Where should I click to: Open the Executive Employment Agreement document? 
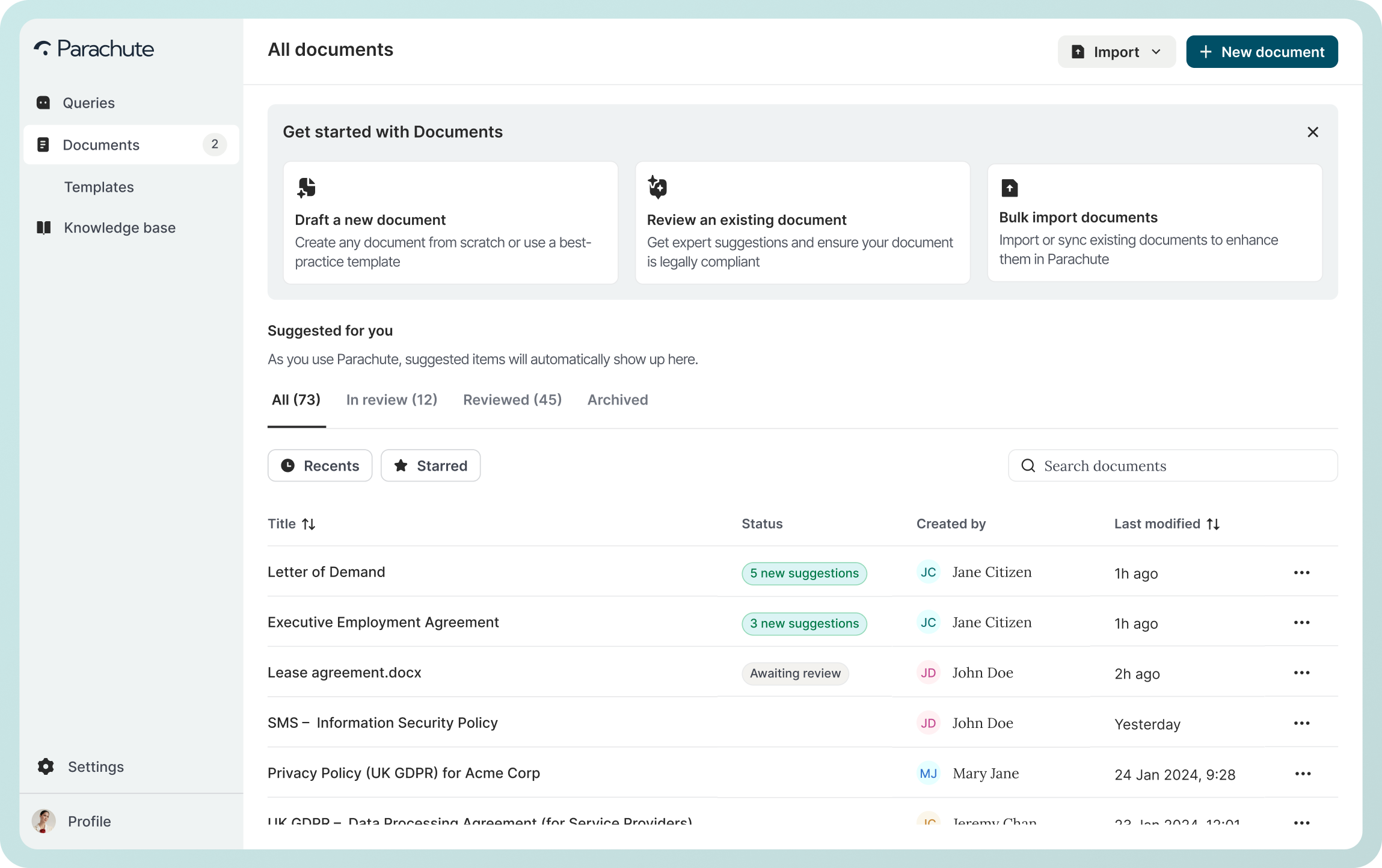(383, 623)
